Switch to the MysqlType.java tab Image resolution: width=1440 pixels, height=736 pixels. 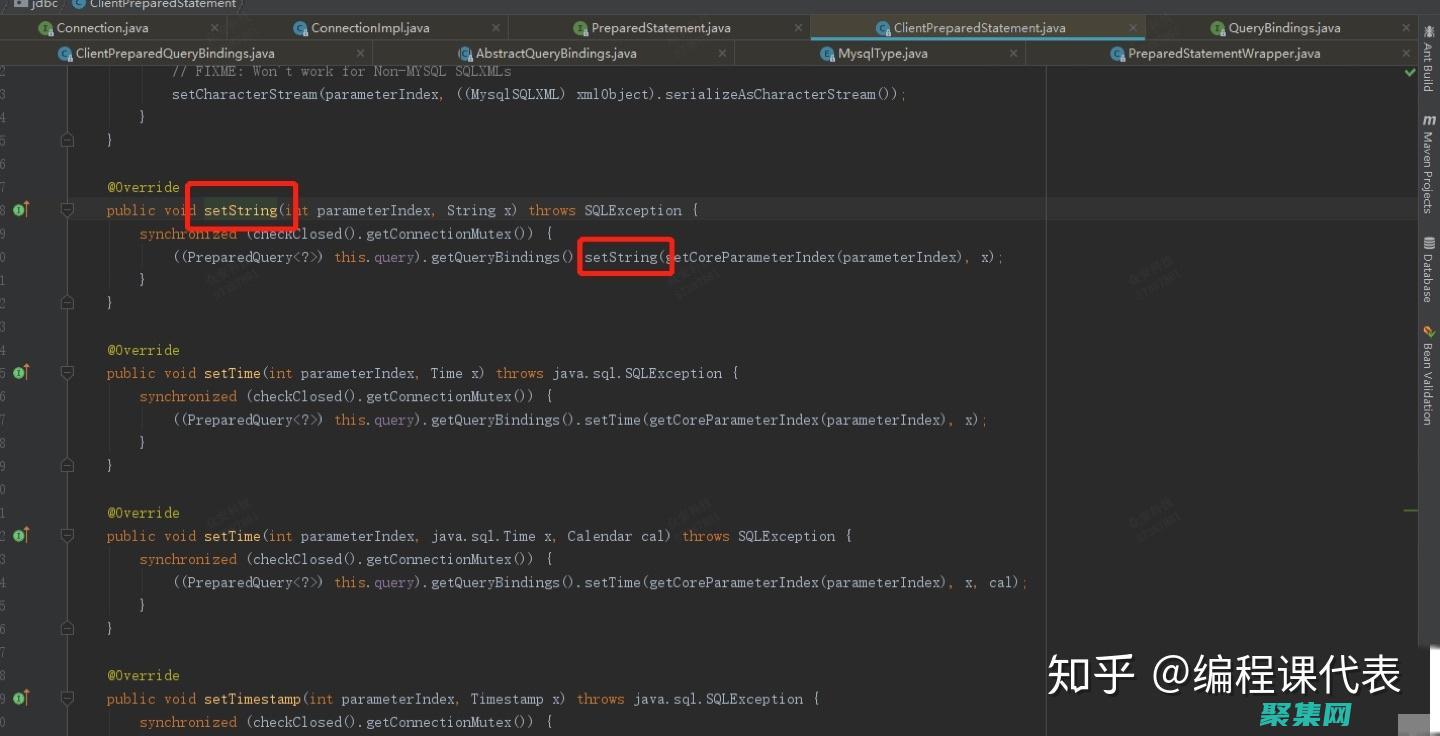882,53
